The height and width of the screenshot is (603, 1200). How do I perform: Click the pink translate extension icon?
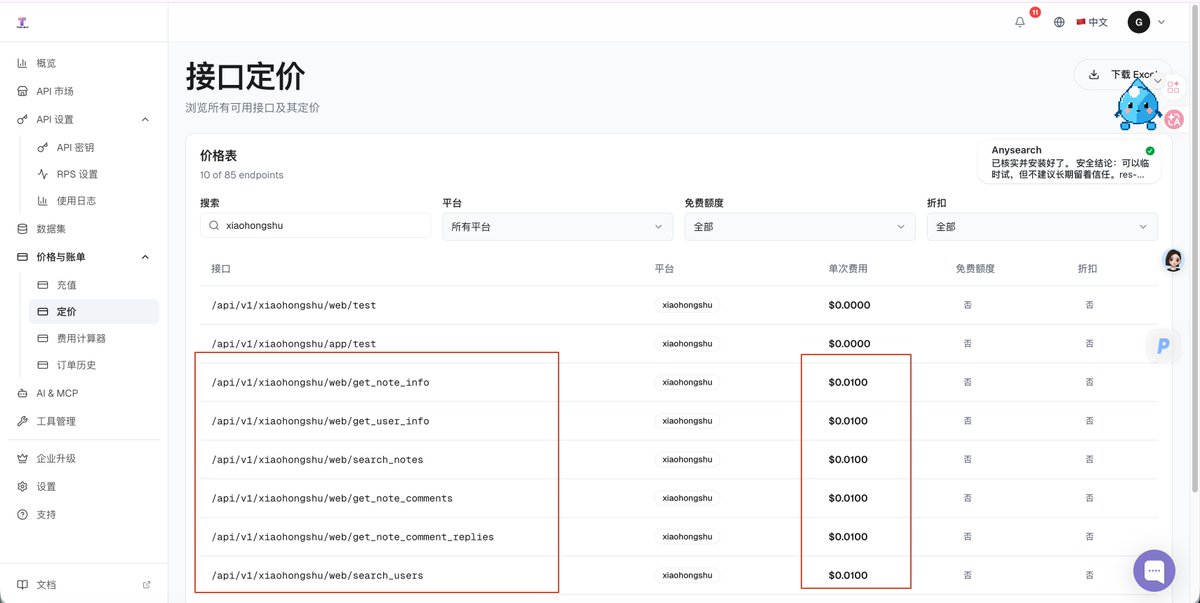(x=1174, y=119)
